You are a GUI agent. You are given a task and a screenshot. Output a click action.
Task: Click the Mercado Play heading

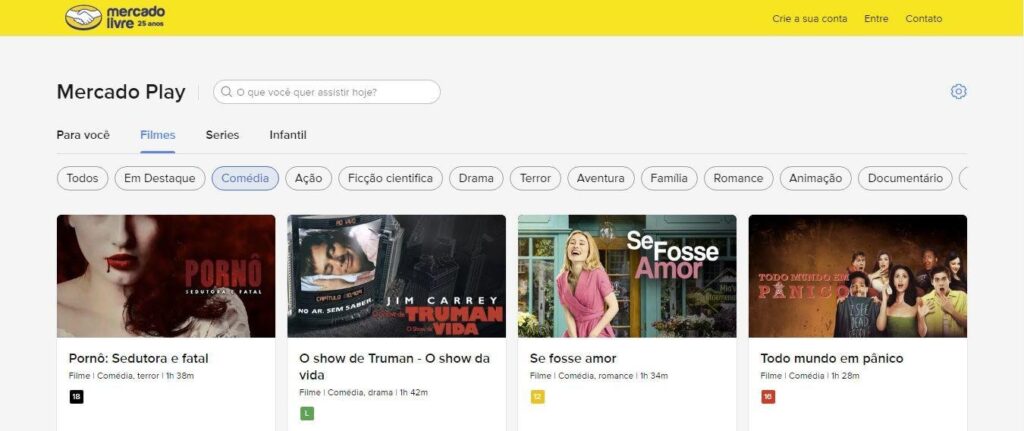click(x=121, y=92)
